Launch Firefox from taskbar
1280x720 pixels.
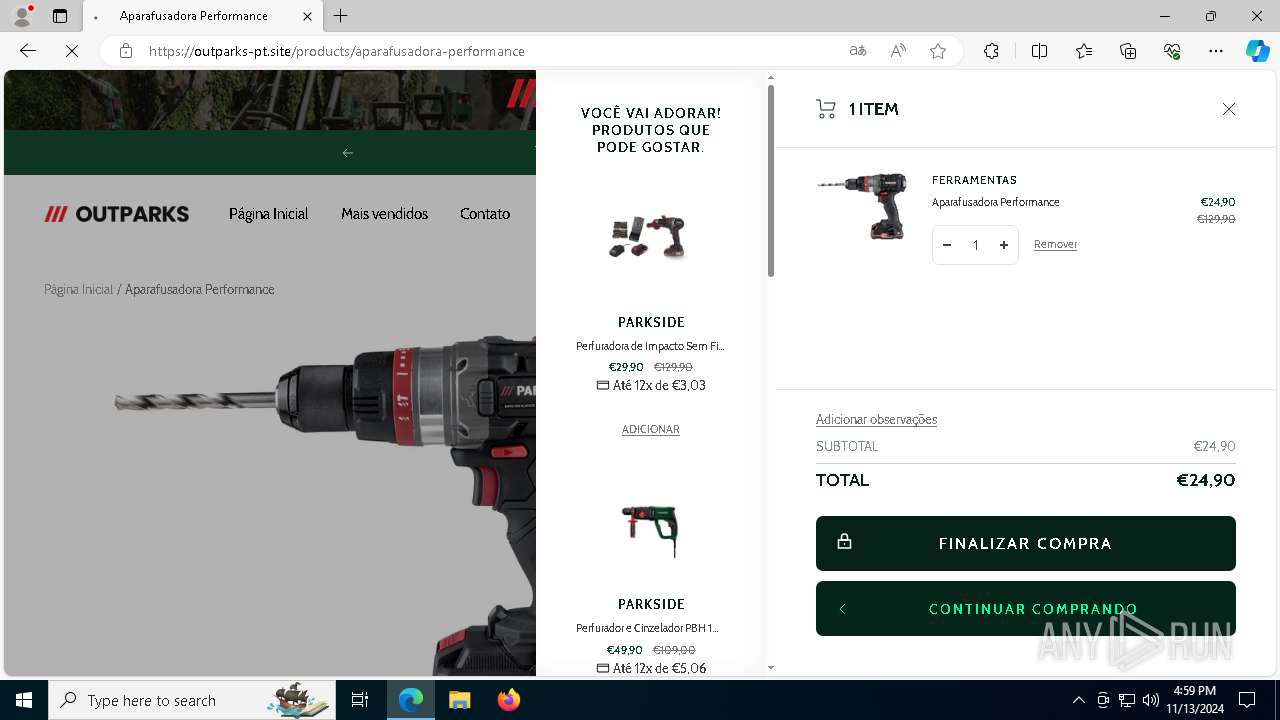tap(509, 700)
